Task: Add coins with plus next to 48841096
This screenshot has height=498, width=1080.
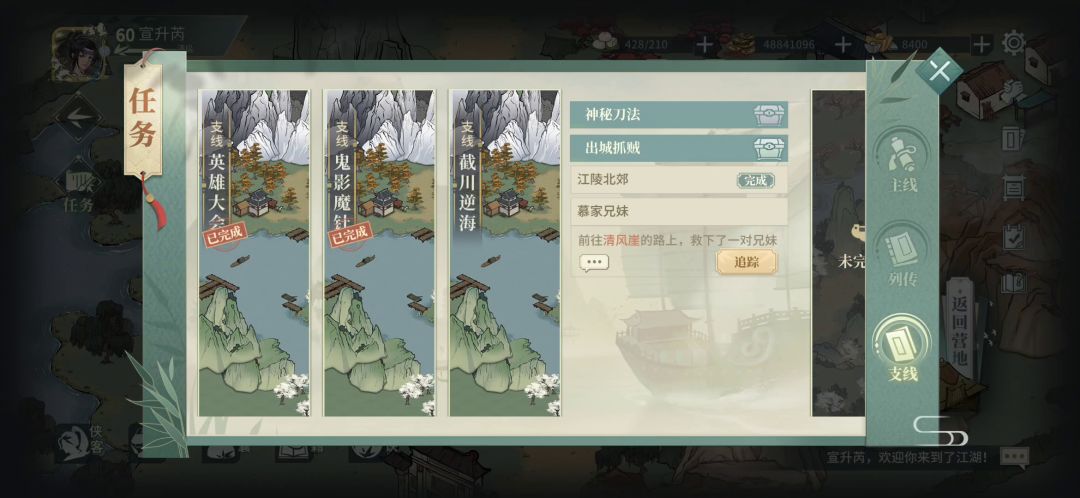Action: click(x=843, y=45)
